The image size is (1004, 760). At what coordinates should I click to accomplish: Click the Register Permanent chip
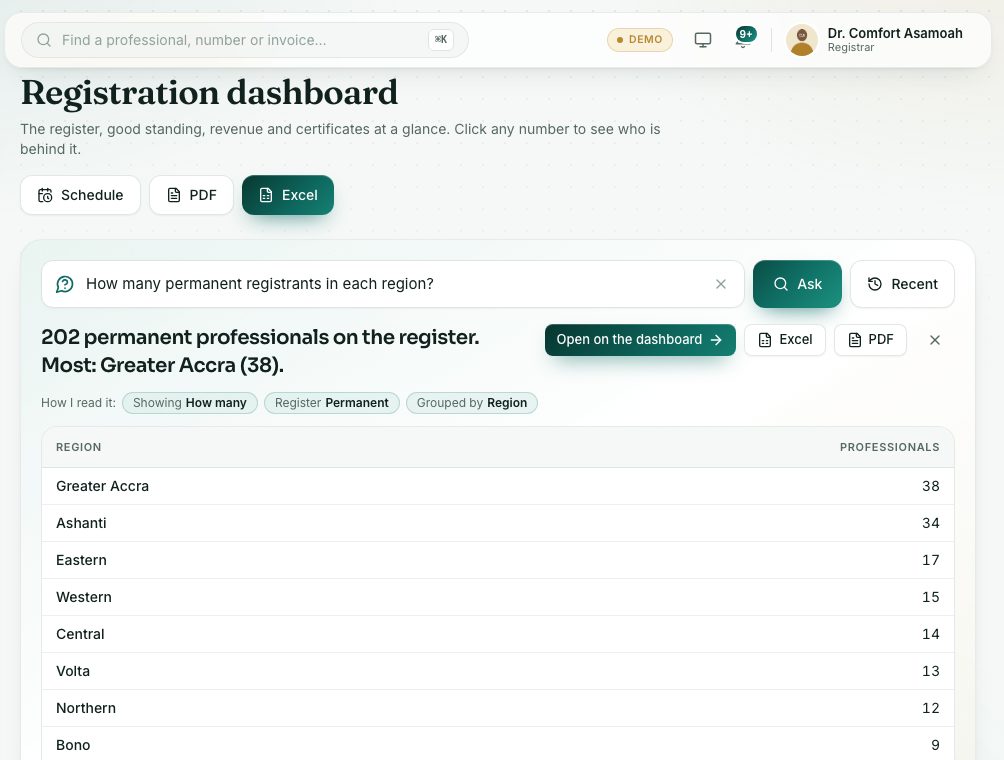pyautogui.click(x=332, y=403)
